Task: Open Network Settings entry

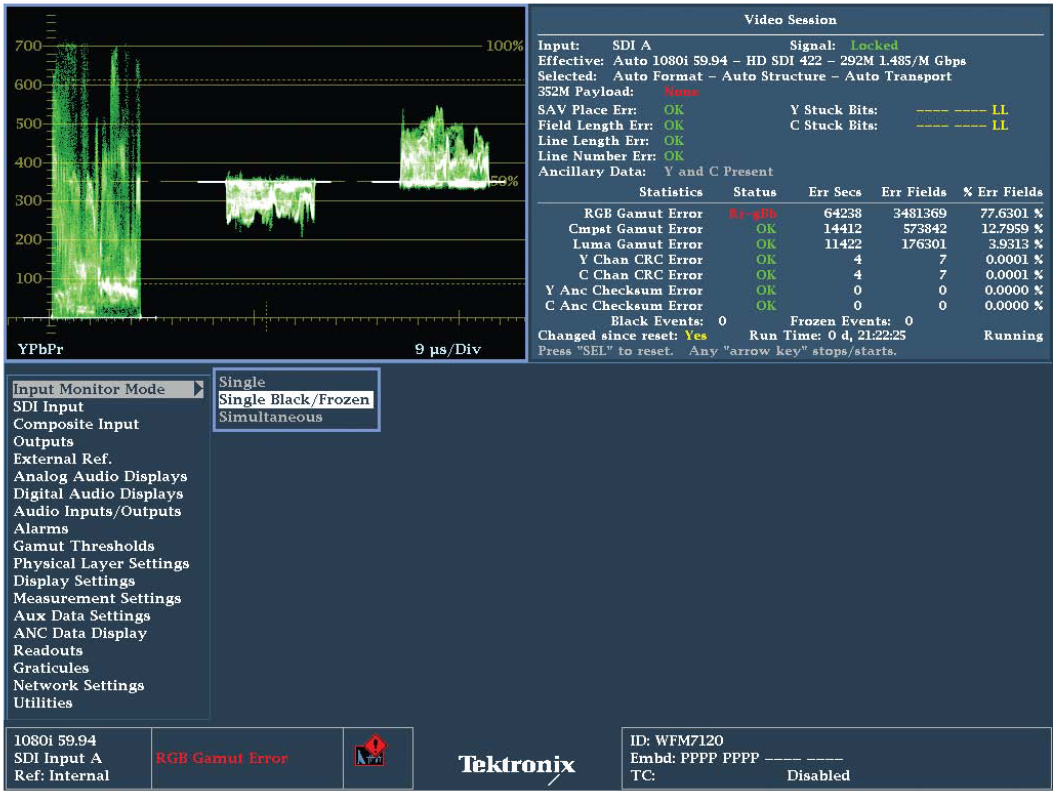Action: (79, 686)
